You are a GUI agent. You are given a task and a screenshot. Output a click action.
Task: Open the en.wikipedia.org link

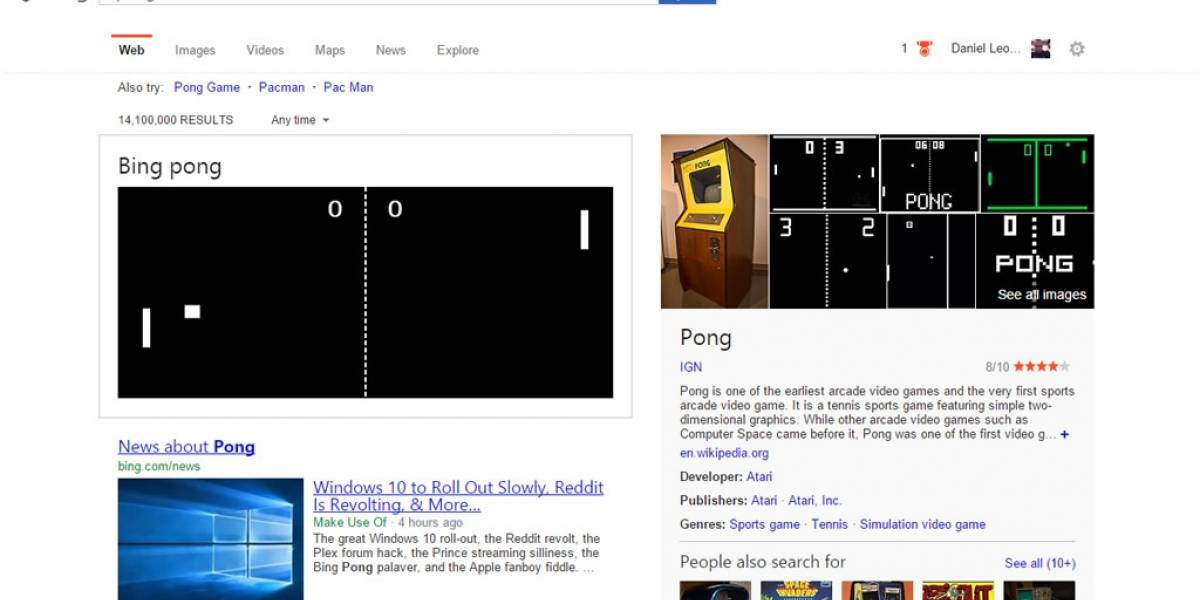(724, 453)
